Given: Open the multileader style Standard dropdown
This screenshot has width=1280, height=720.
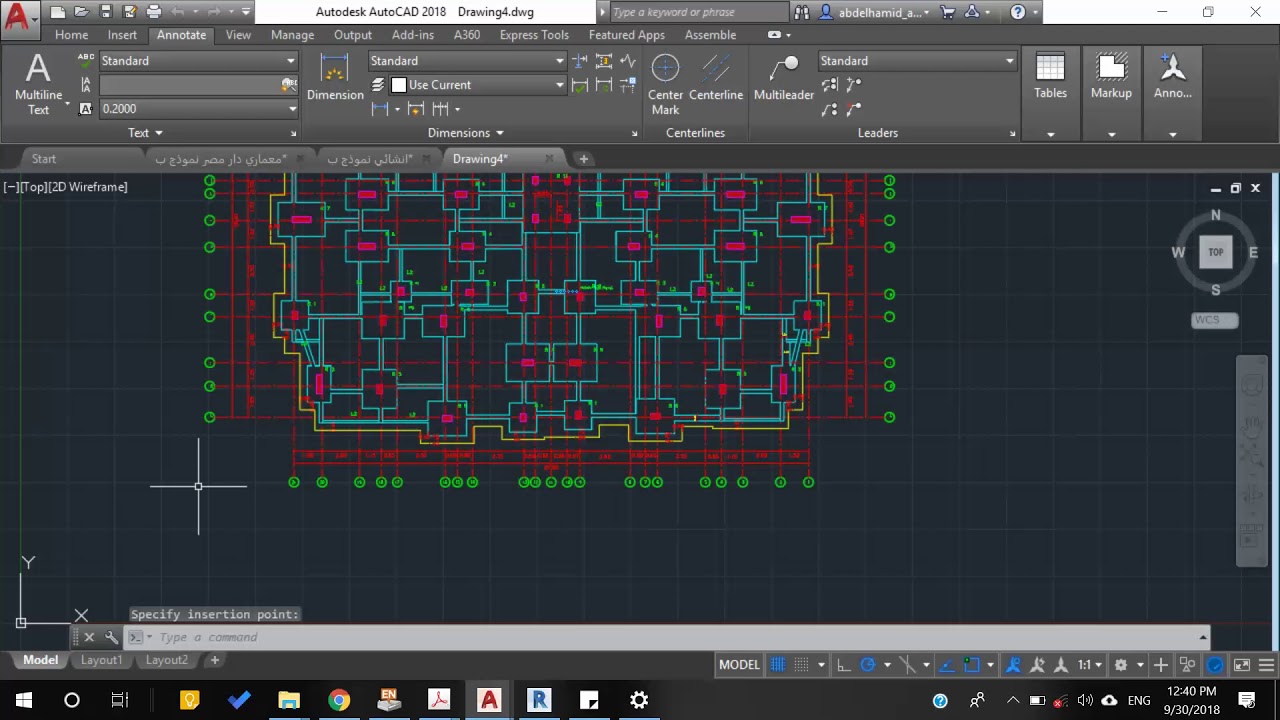Looking at the screenshot, I should [917, 61].
